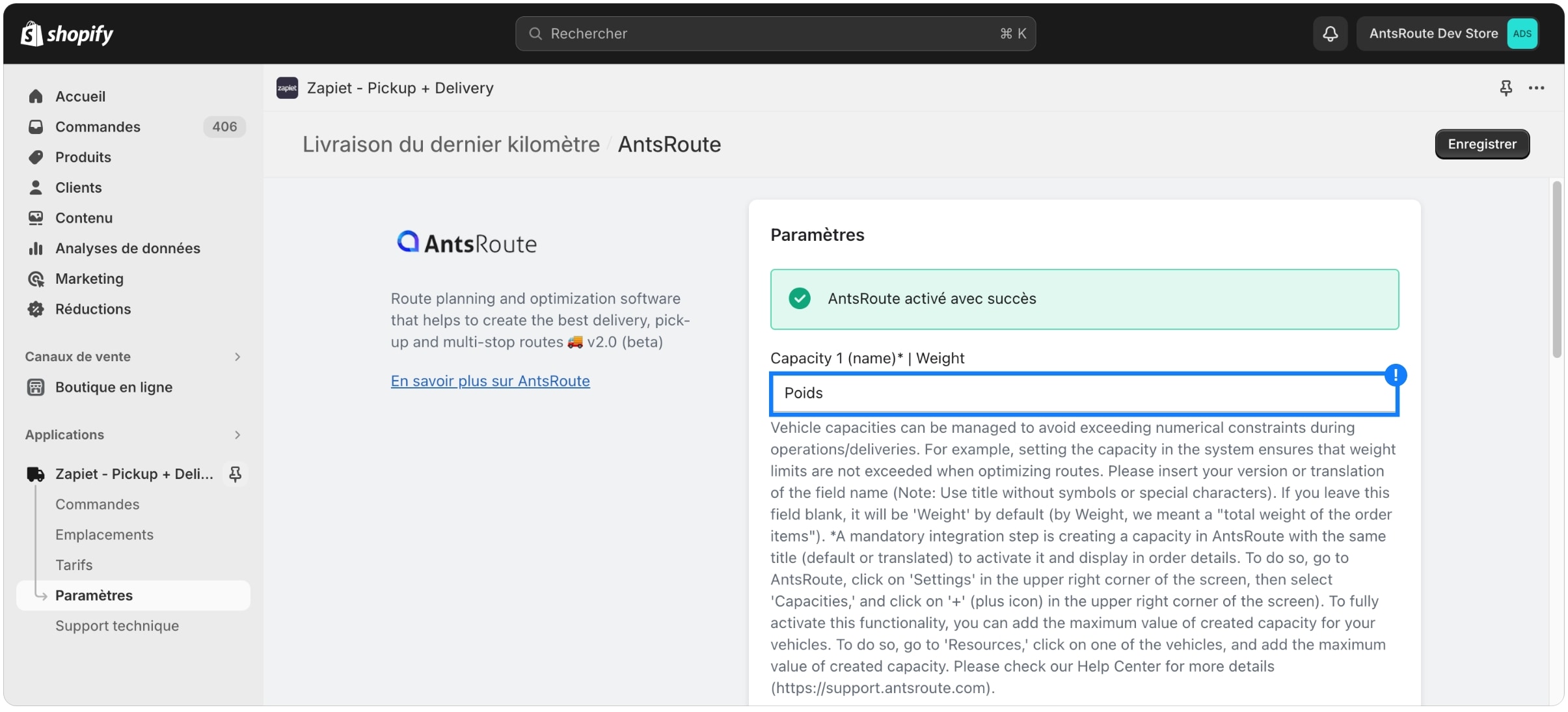Click the Analyses de données chart icon
The width and height of the screenshot is (1568, 712).
pyautogui.click(x=36, y=248)
